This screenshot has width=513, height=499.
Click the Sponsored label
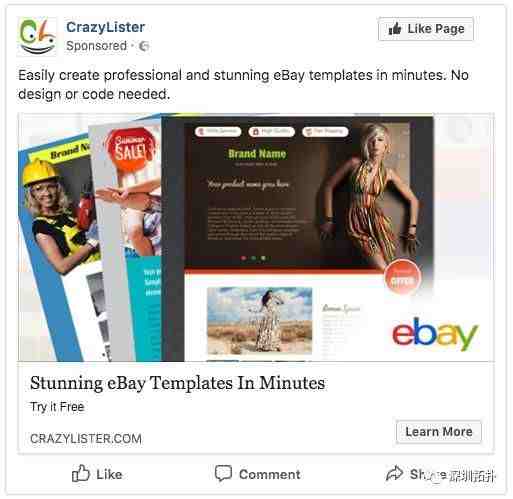click(x=96, y=46)
